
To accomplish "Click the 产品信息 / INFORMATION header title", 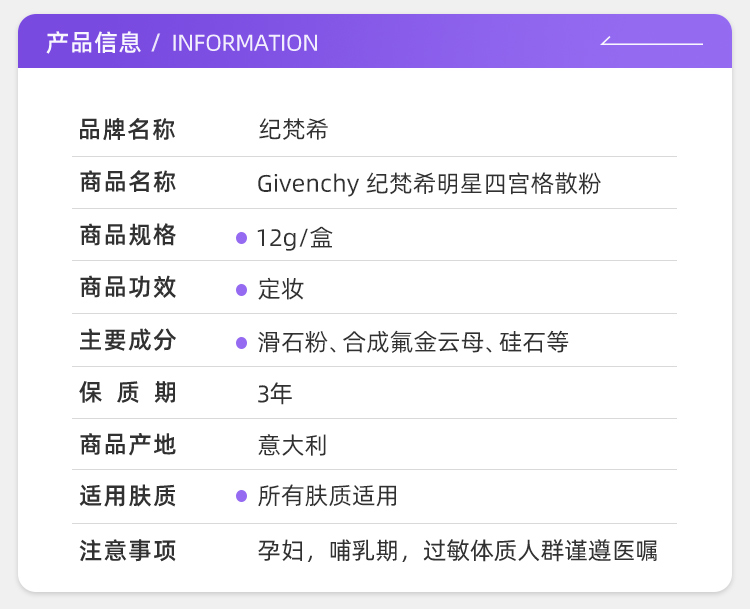I will 182,43.
